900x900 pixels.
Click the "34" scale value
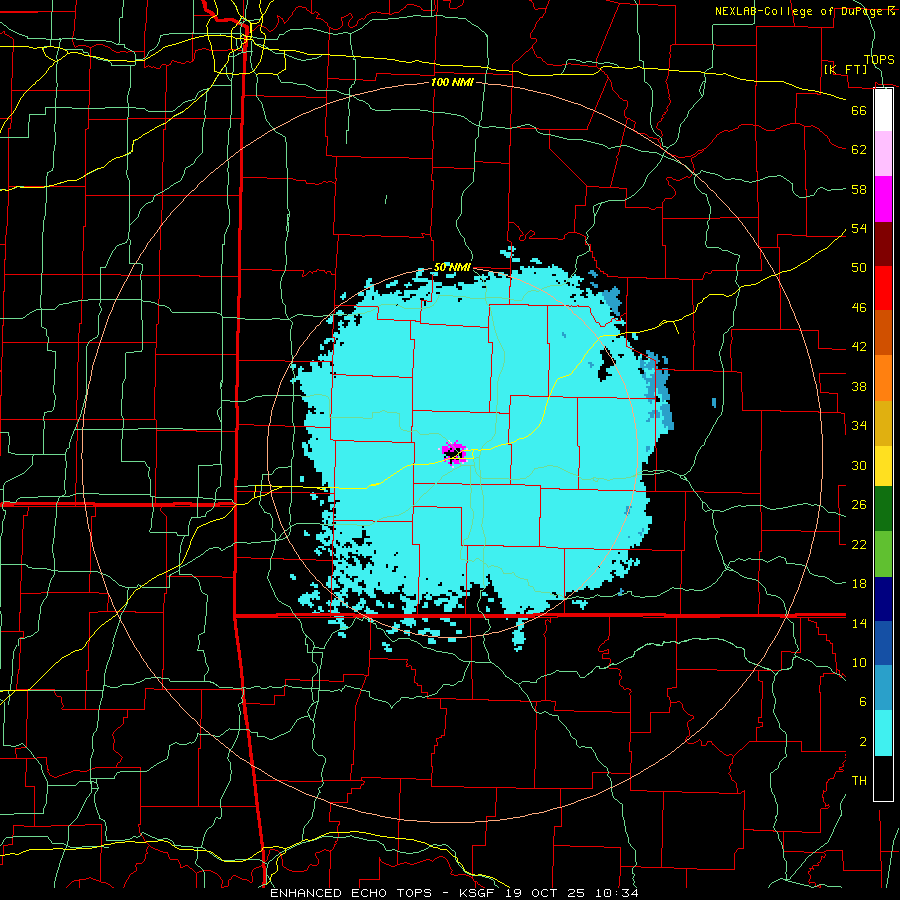[x=859, y=425]
